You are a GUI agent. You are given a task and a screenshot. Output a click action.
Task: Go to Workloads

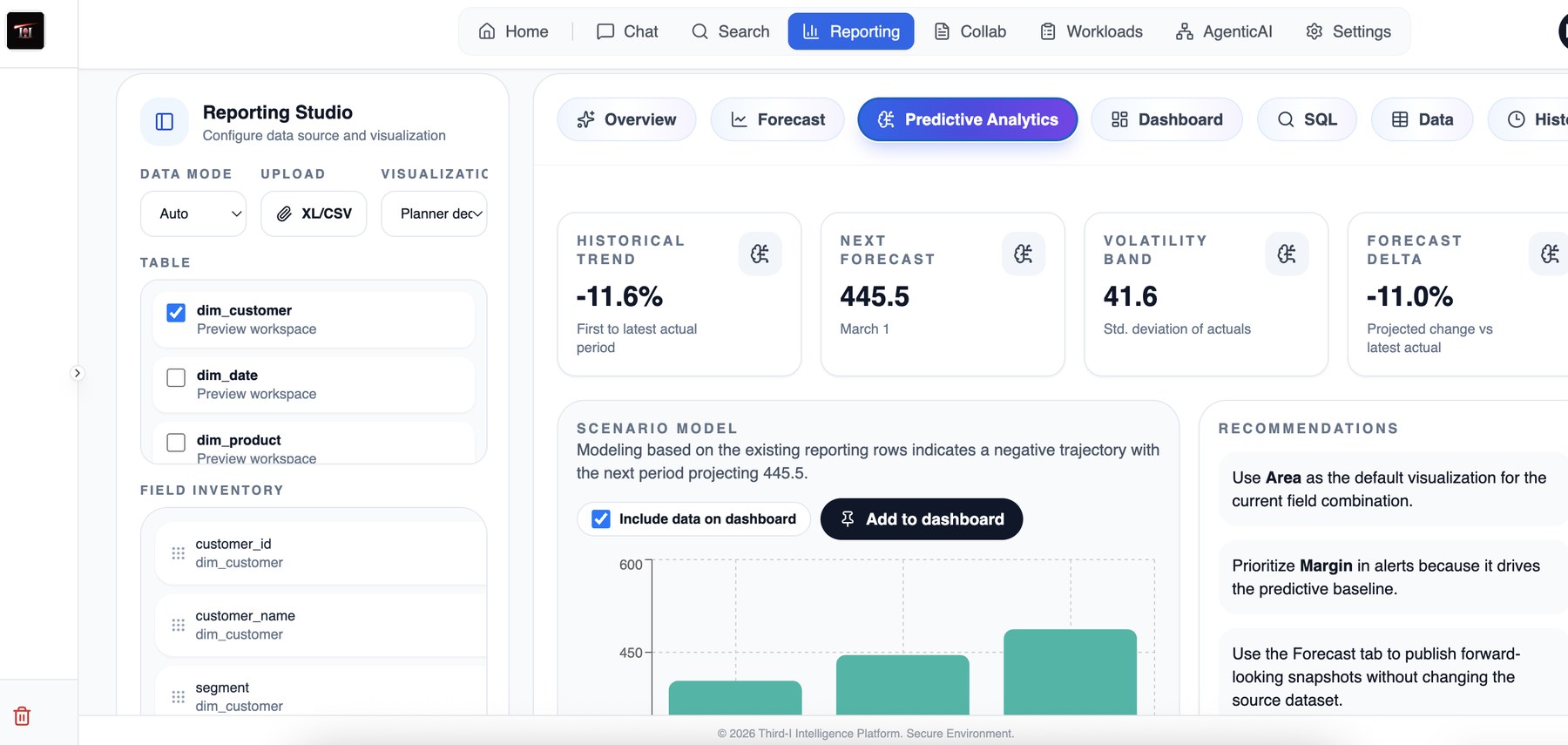click(1092, 31)
